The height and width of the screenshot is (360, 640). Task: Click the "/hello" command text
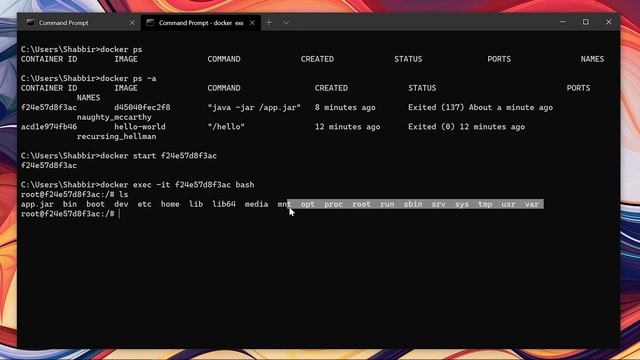(226, 127)
